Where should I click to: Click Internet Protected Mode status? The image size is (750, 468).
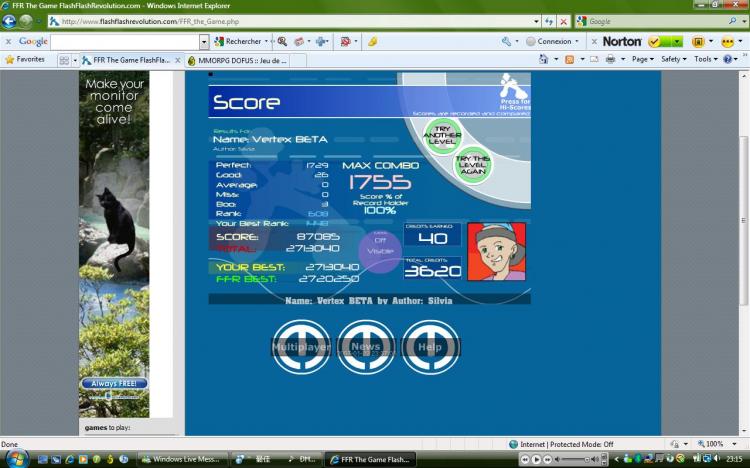click(x=562, y=444)
